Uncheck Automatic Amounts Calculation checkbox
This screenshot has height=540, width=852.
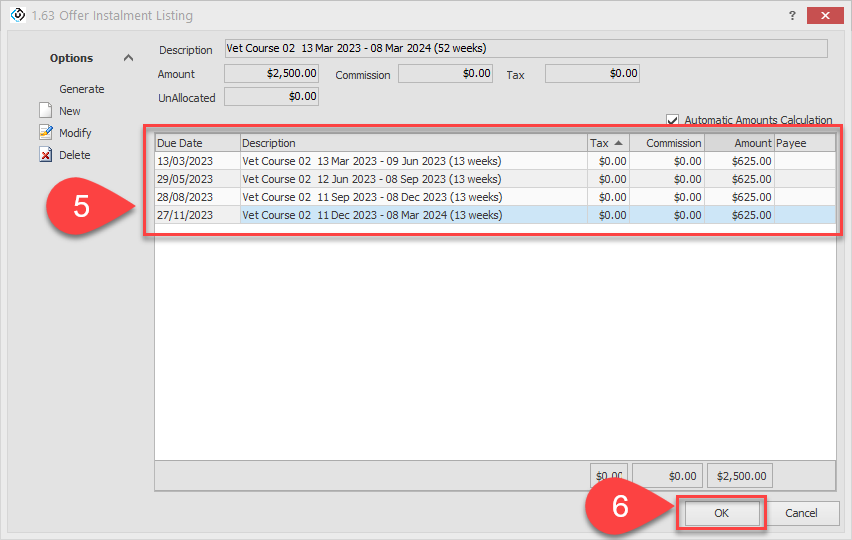point(673,119)
